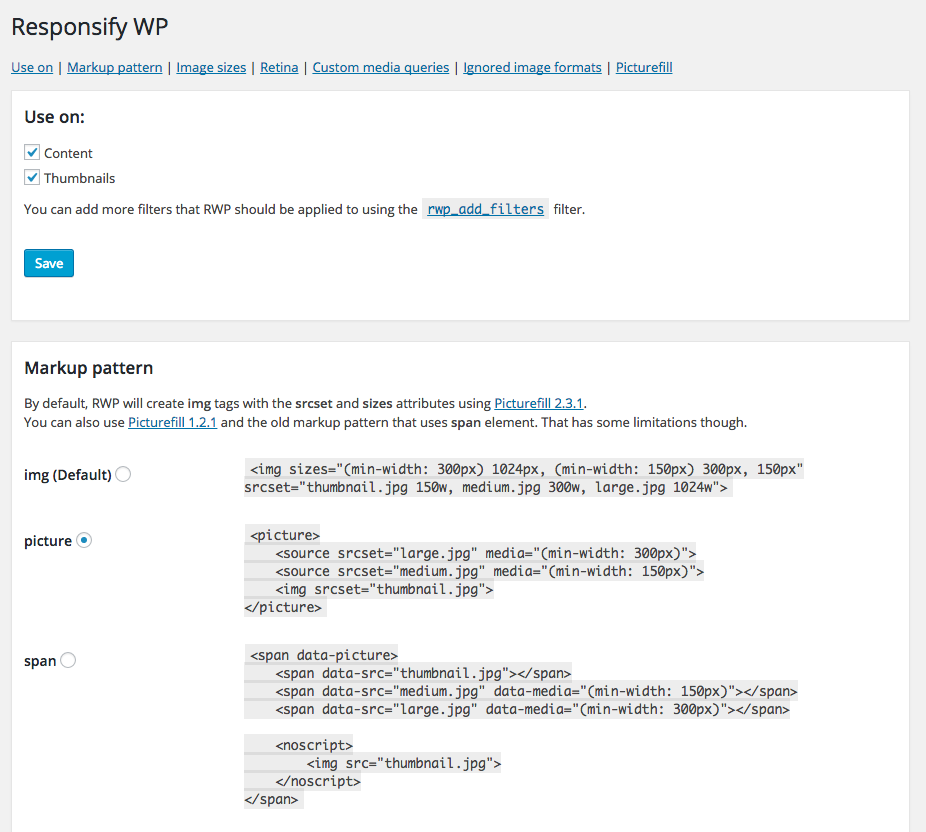Open the Picturefill 2.3.1 link
The image size is (926, 832).
(x=539, y=403)
